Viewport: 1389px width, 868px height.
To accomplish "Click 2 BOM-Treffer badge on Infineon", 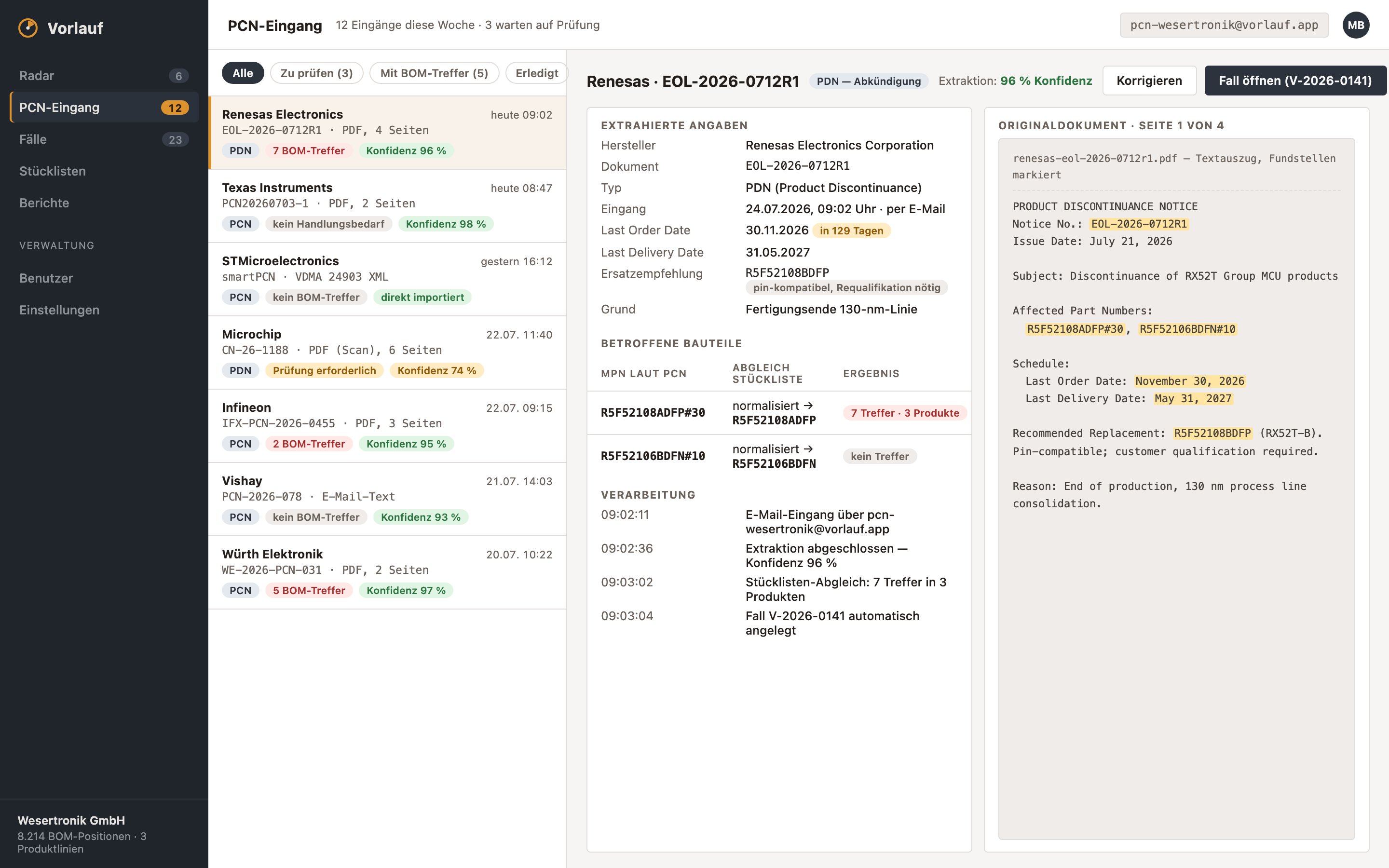I will tap(309, 444).
